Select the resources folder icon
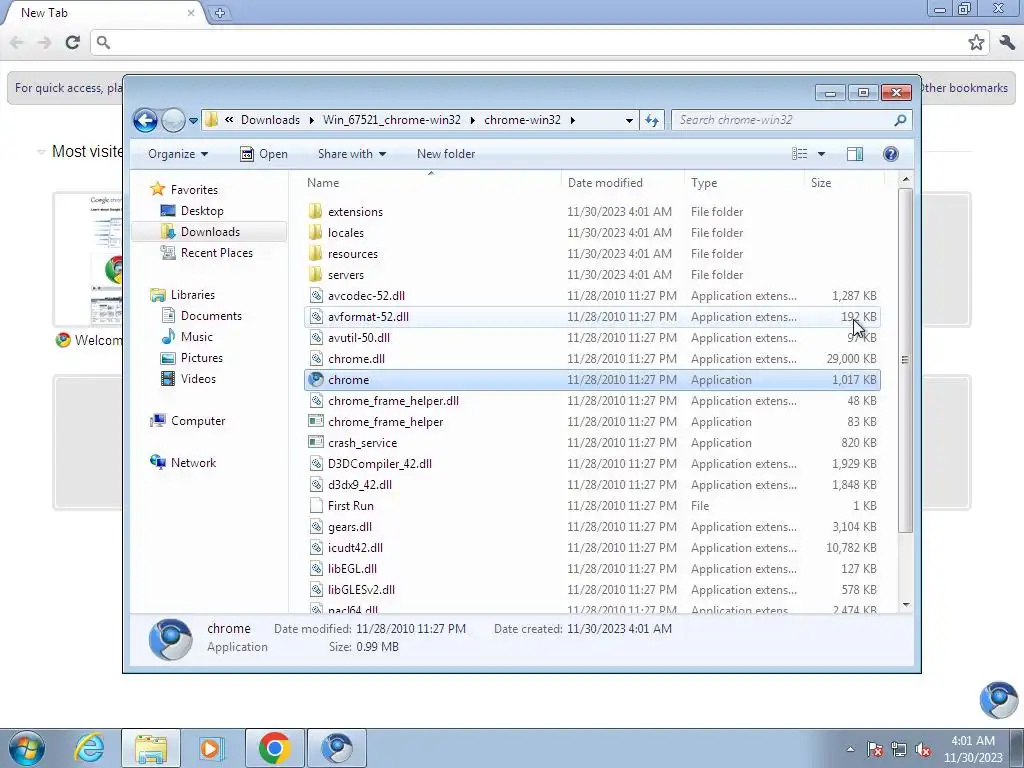The image size is (1024, 768). (315, 253)
